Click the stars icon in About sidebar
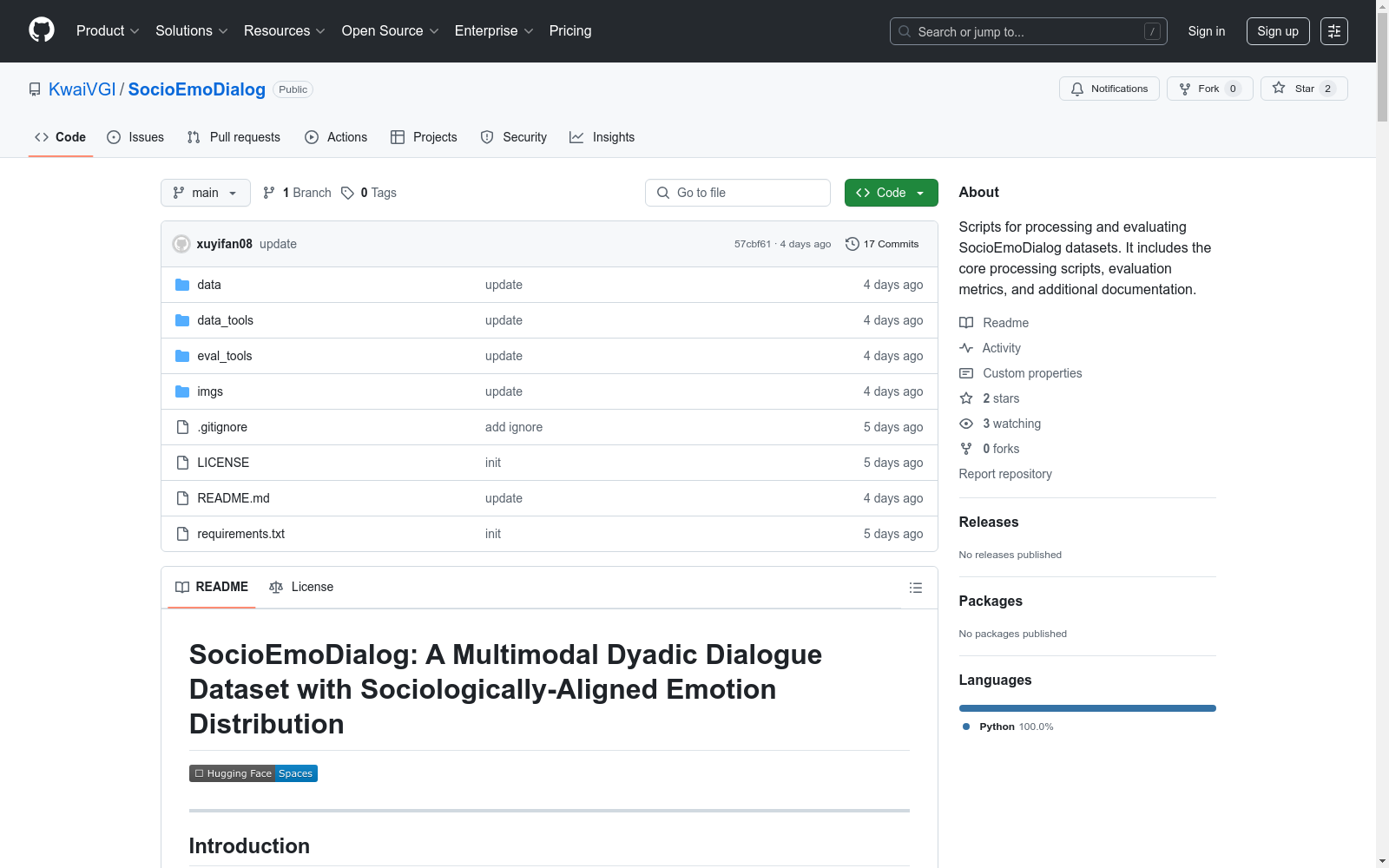The width and height of the screenshot is (1389, 868). (966, 398)
